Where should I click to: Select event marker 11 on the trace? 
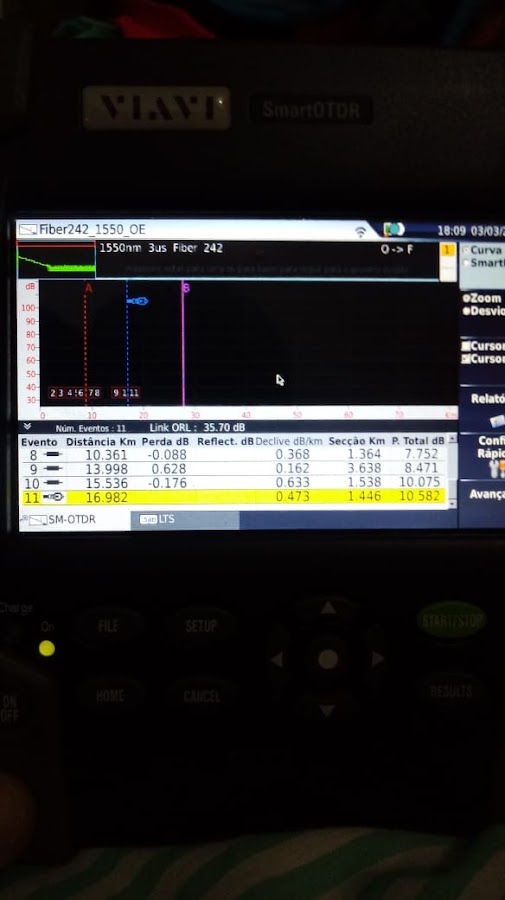pos(134,393)
